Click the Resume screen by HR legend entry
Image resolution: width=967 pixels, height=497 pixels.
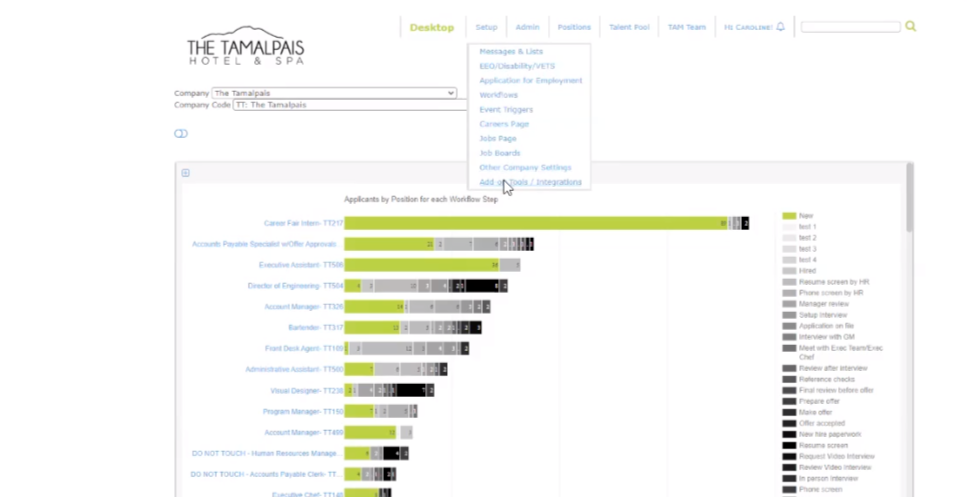[834, 282]
